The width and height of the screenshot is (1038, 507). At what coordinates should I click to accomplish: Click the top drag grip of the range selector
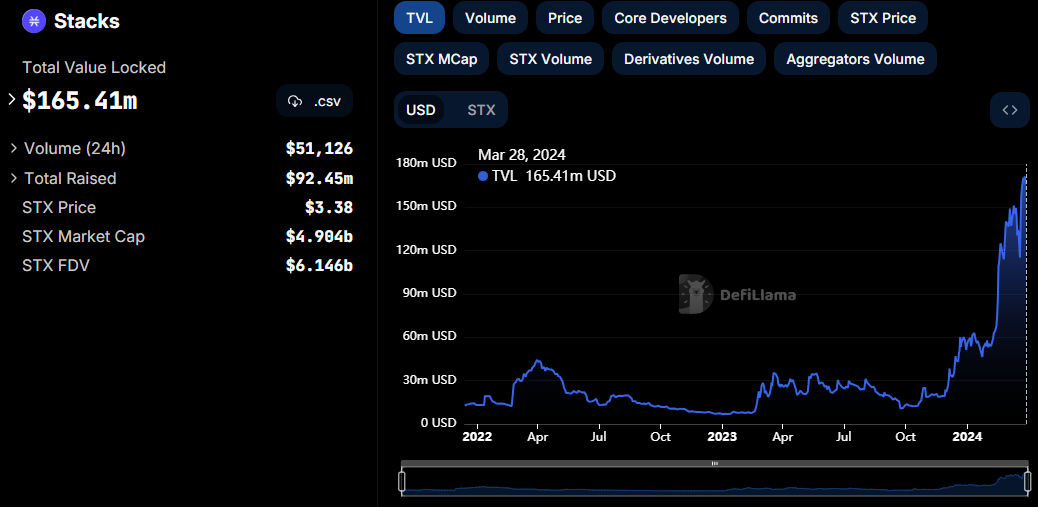click(715, 463)
